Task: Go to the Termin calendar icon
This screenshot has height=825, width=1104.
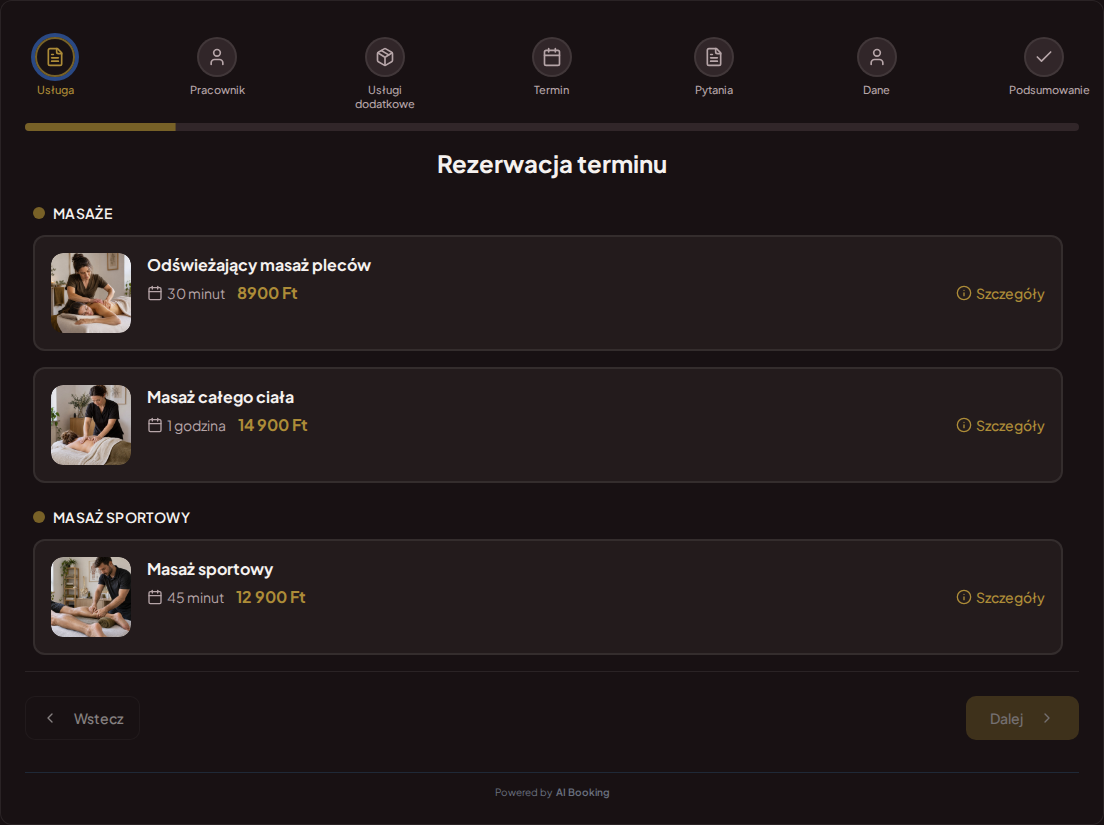Action: (x=551, y=57)
